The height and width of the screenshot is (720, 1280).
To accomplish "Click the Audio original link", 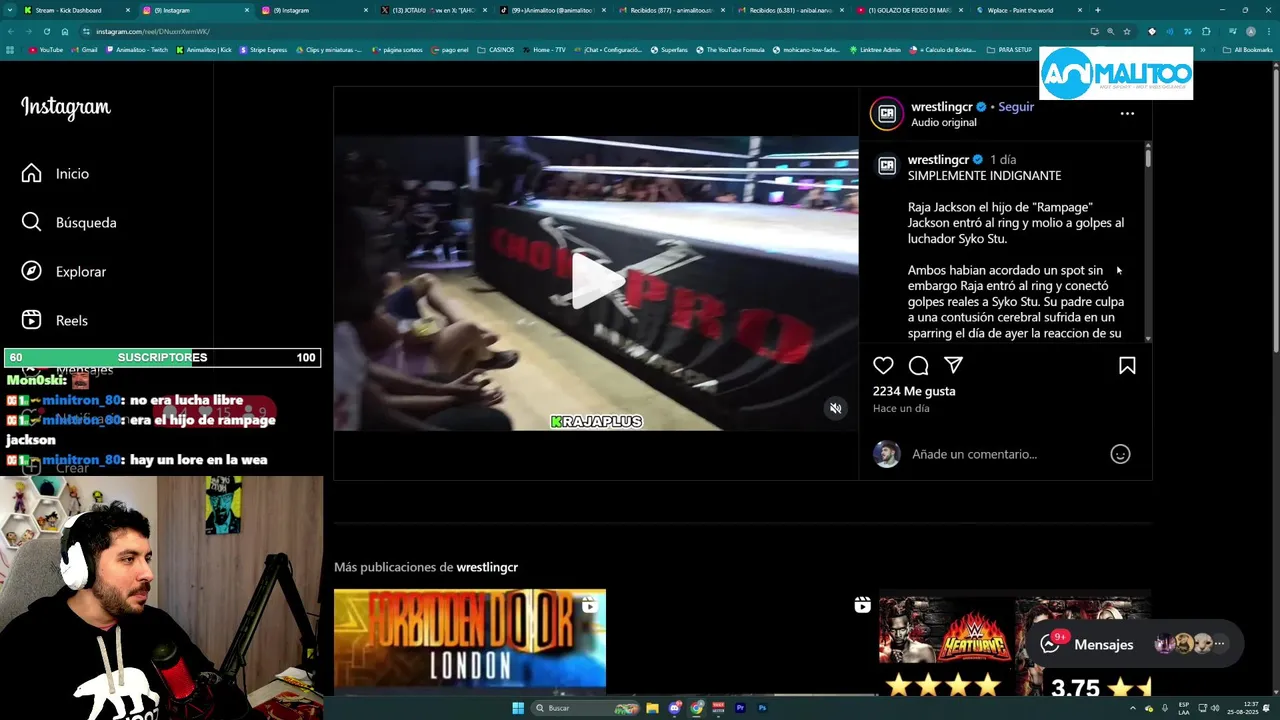I will coord(943,122).
